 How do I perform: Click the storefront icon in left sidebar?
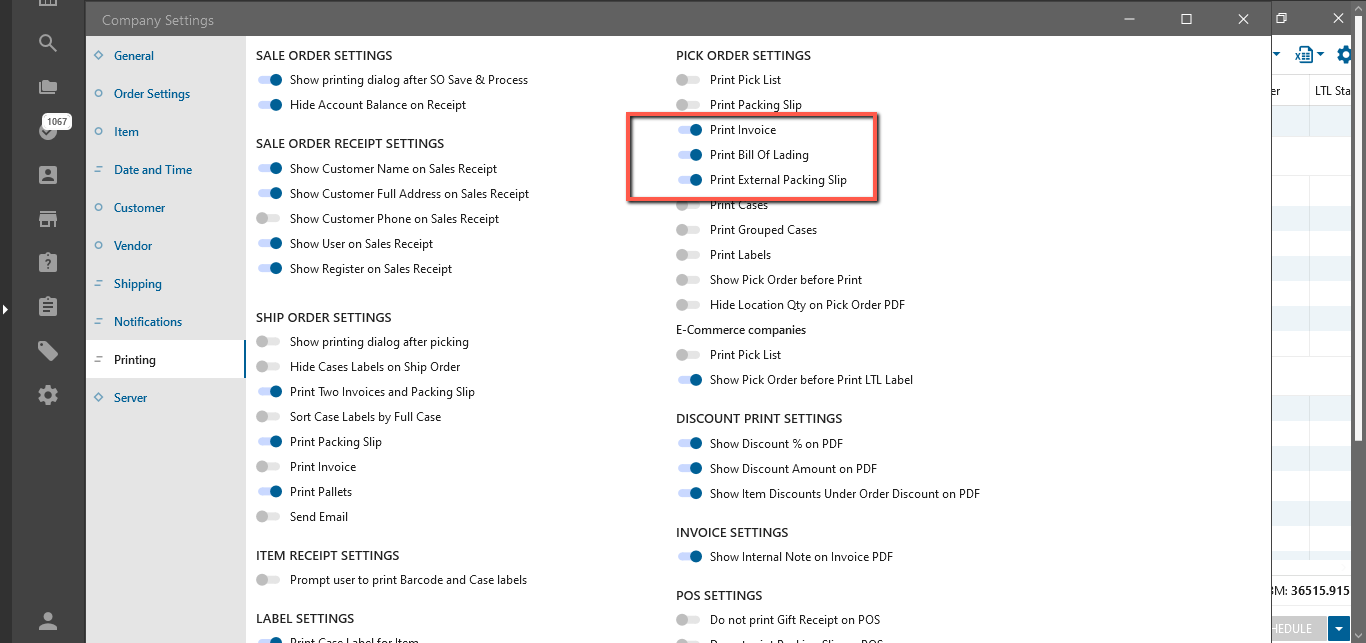click(x=48, y=219)
